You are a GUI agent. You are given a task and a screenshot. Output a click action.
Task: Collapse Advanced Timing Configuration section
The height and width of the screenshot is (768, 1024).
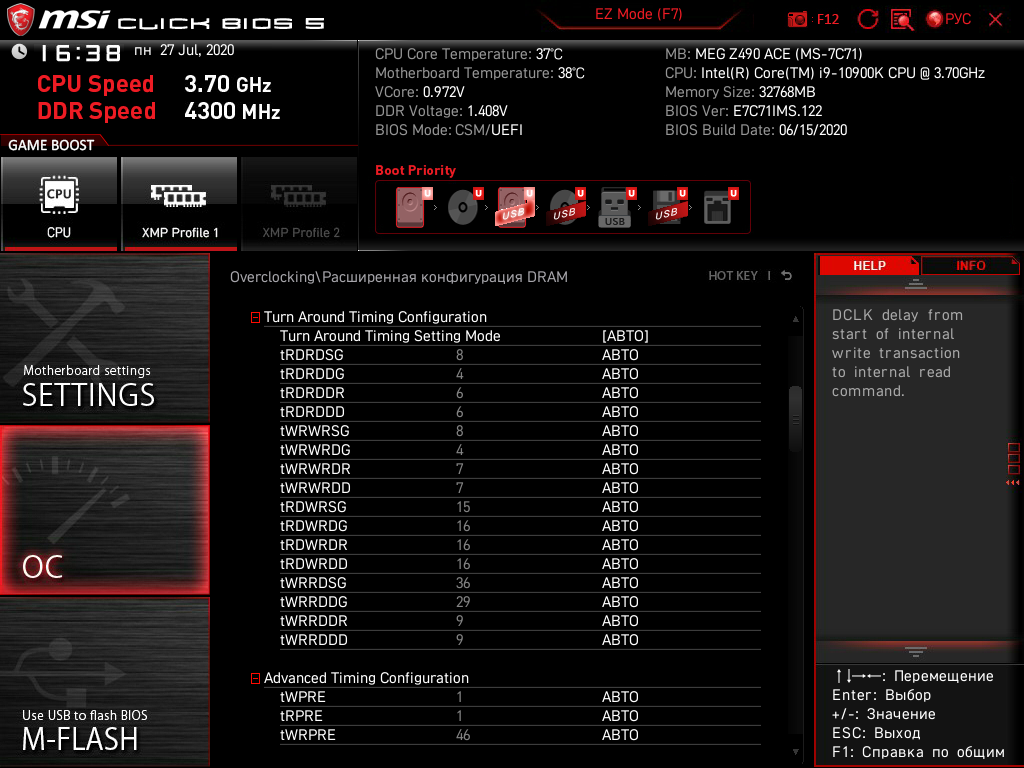(x=255, y=679)
